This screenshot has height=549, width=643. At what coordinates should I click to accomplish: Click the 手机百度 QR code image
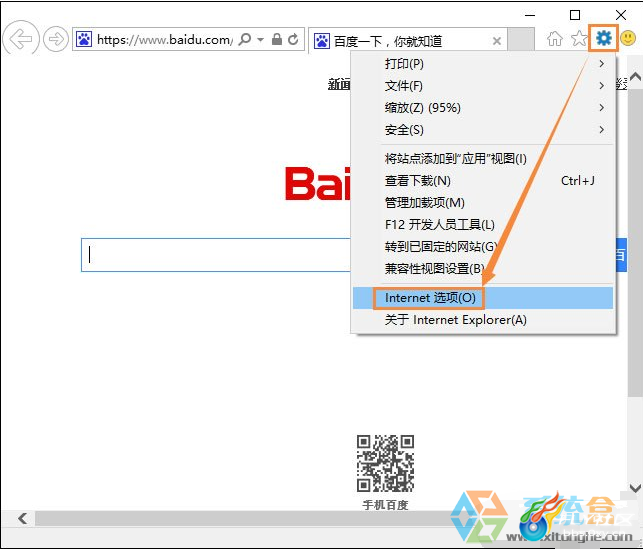pos(385,464)
